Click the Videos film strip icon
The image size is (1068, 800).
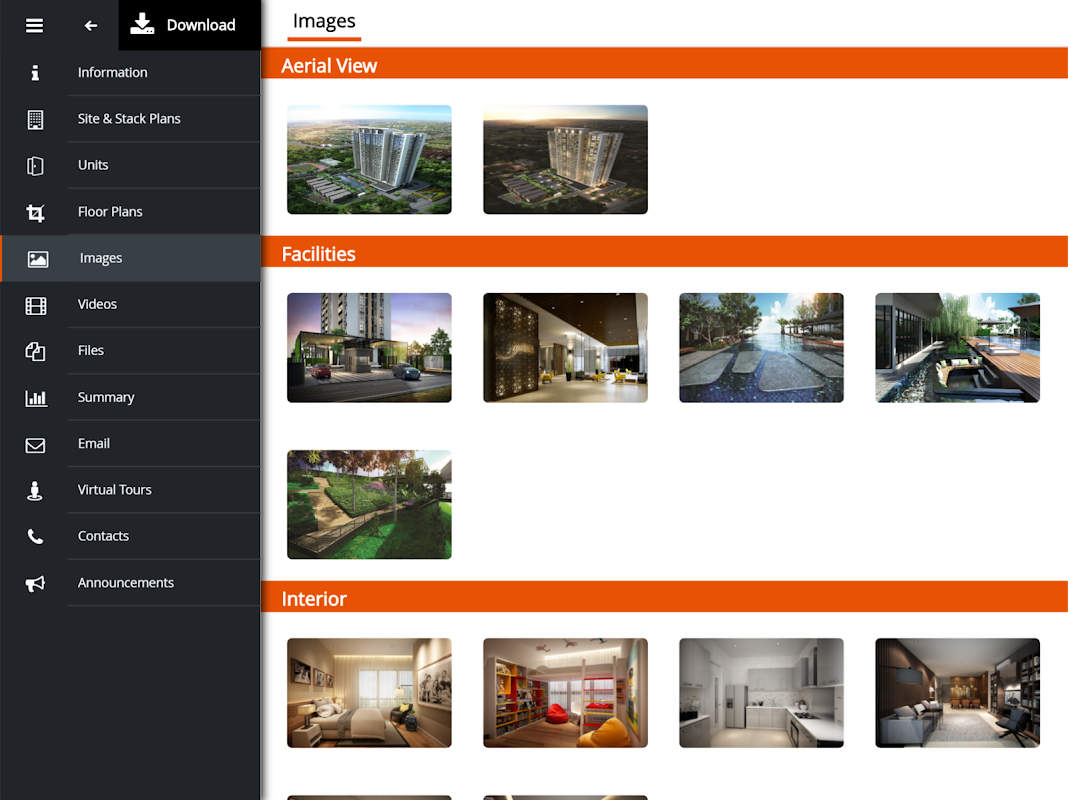pyautogui.click(x=35, y=306)
